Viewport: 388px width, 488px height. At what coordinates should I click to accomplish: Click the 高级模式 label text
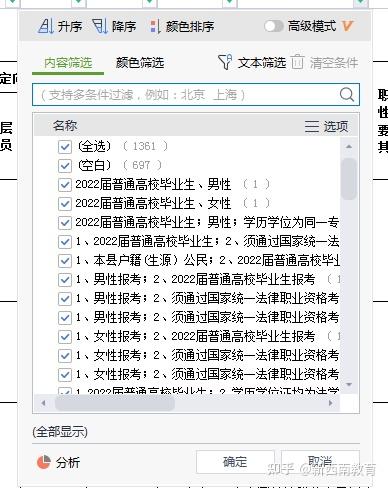pos(312,26)
